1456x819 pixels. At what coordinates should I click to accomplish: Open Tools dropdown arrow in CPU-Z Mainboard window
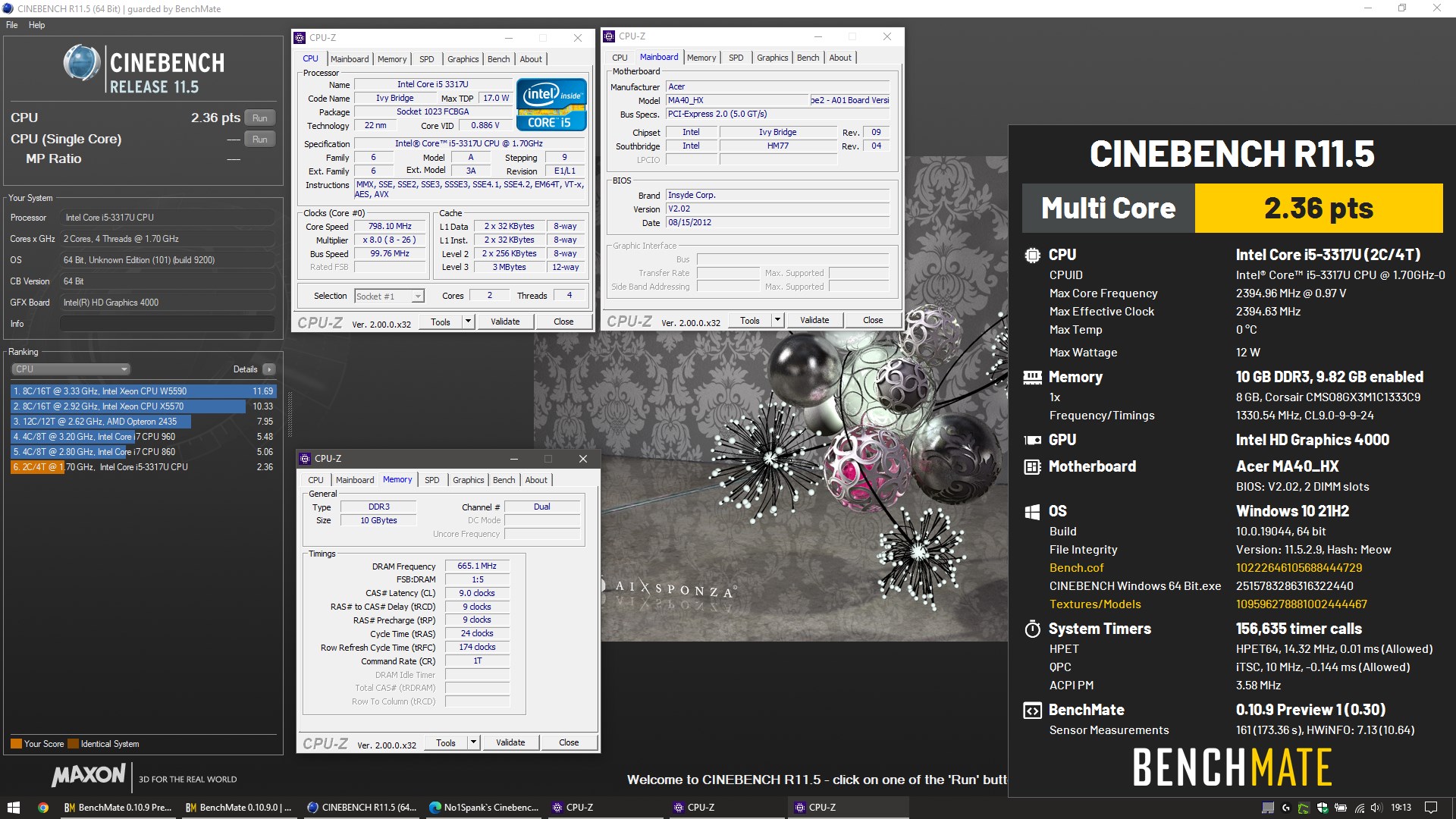[777, 320]
